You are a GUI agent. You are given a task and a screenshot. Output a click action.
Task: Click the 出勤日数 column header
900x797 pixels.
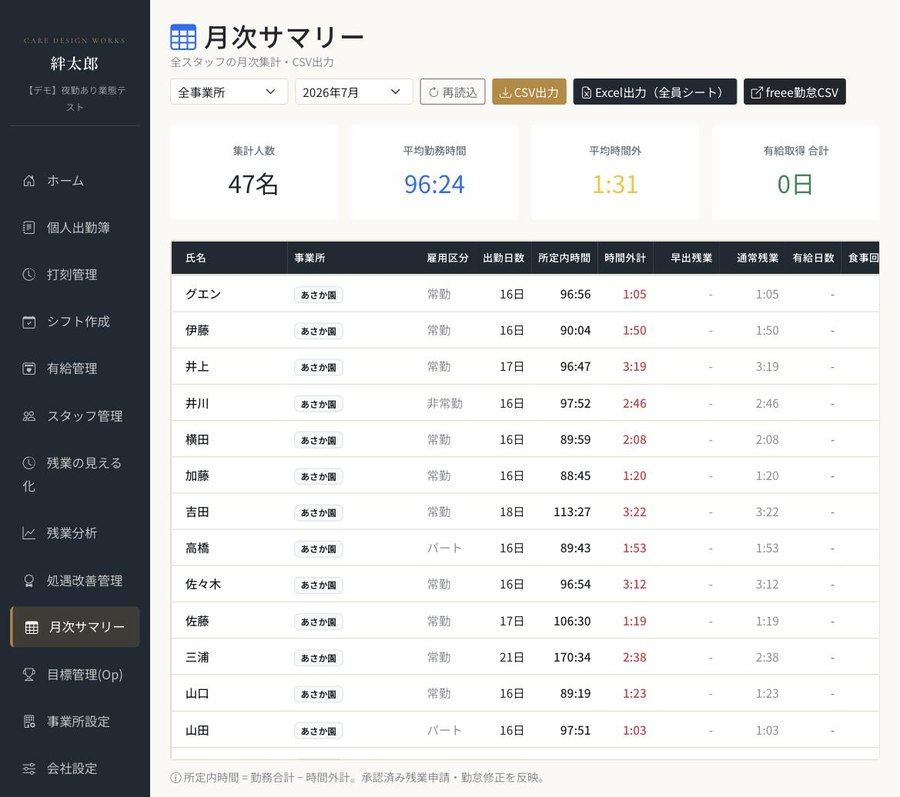[503, 258]
